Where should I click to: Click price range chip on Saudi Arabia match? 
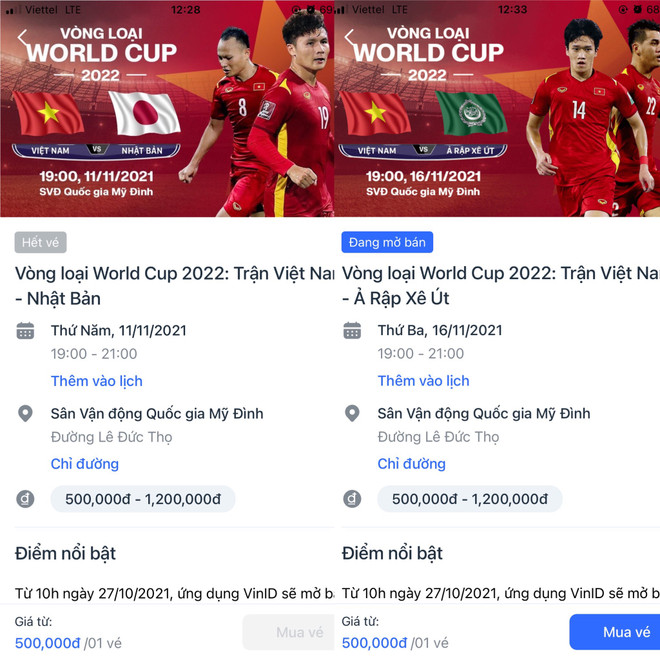pyautogui.click(x=470, y=499)
